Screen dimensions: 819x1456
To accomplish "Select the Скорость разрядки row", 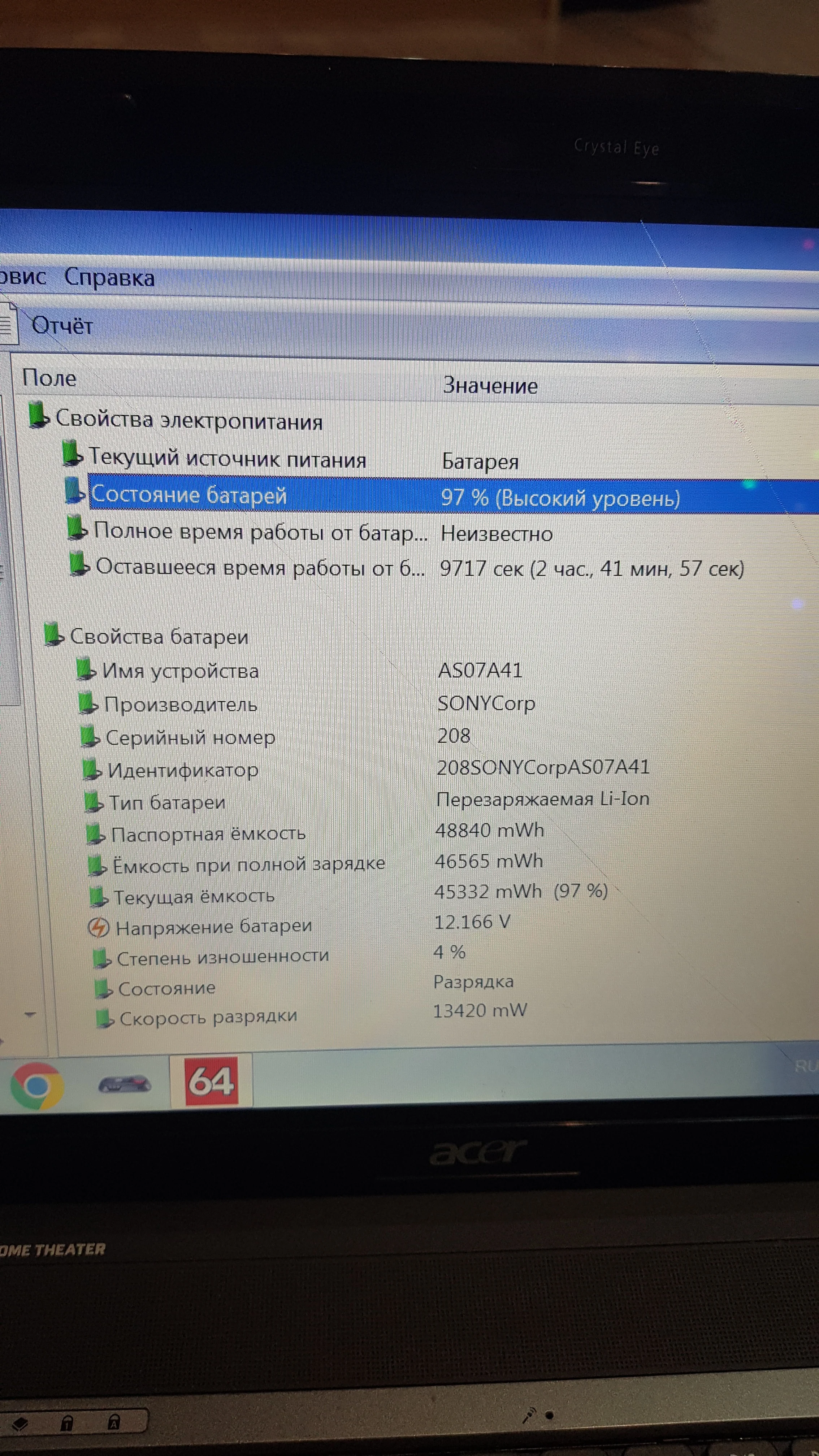I will click(208, 1017).
